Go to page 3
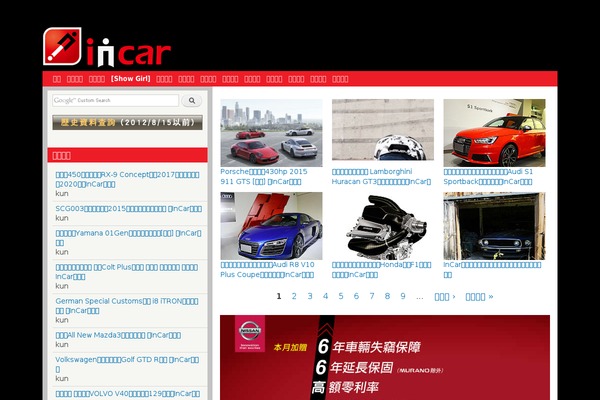Viewport: 600px width, 400px height. point(310,296)
